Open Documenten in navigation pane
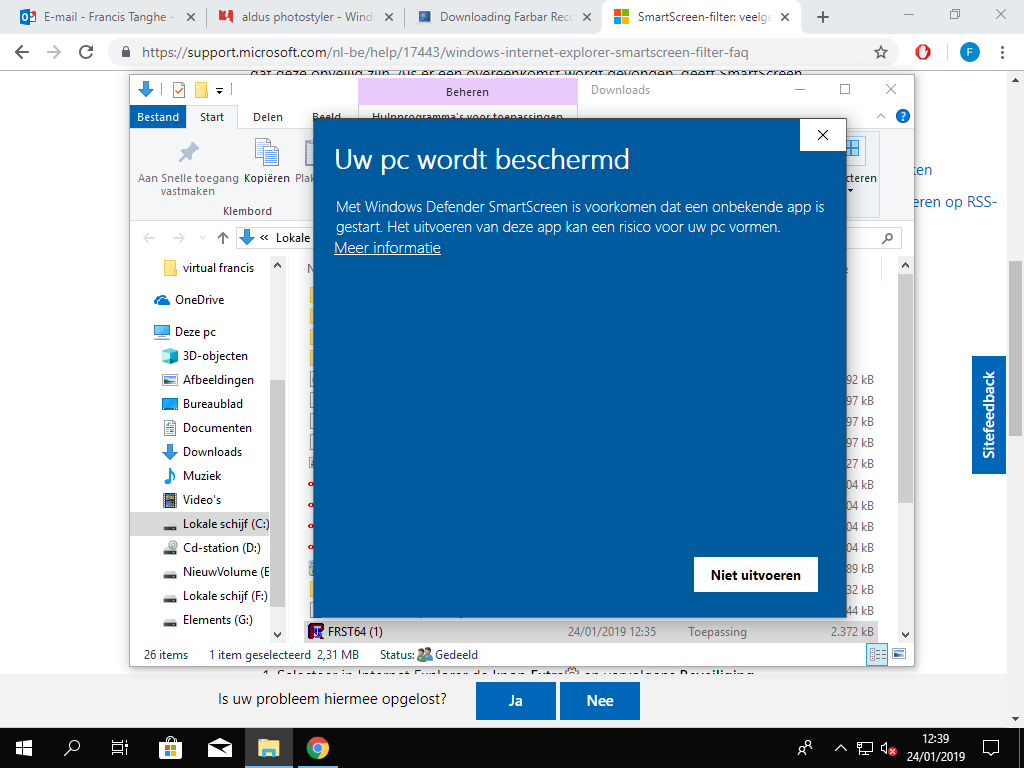The height and width of the screenshot is (768, 1024). point(206,428)
